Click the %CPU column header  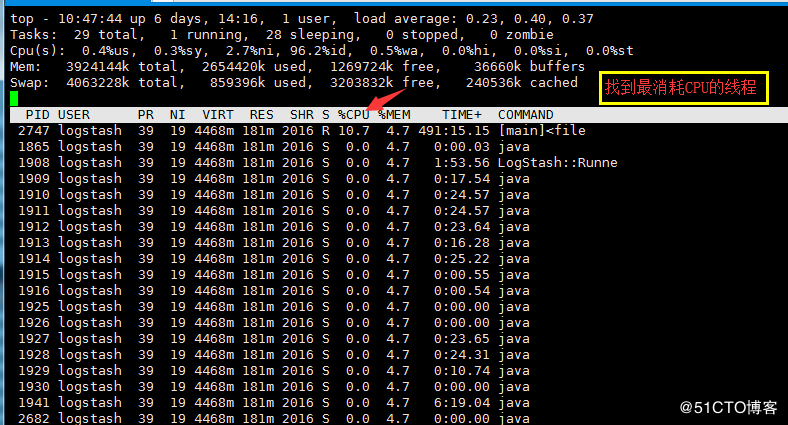click(x=354, y=115)
